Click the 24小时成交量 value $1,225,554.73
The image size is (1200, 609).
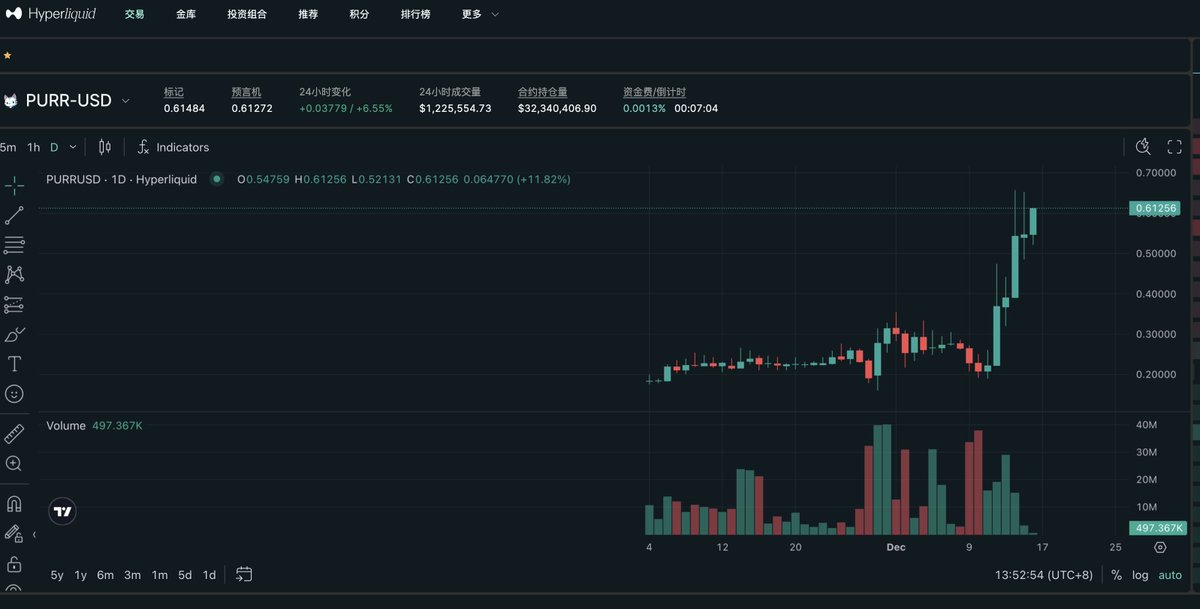click(455, 108)
